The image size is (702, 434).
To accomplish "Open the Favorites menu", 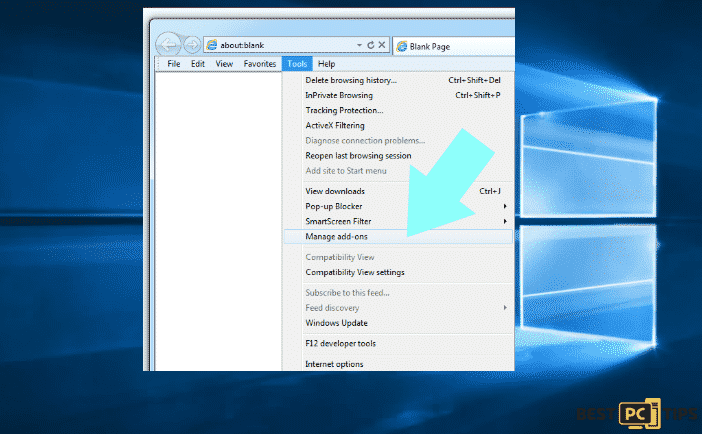I will point(260,64).
